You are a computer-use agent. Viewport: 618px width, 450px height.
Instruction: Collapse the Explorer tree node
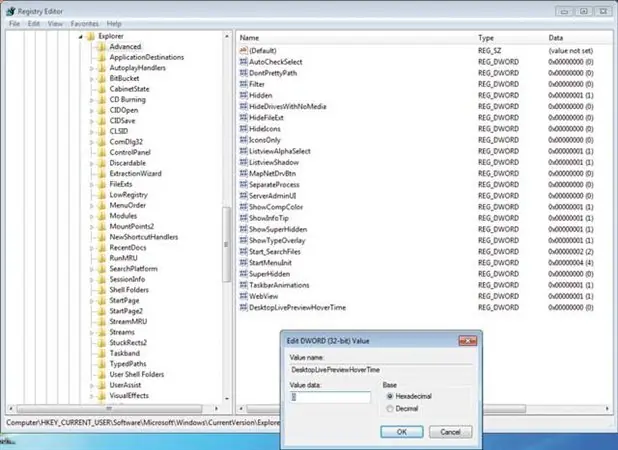(x=80, y=37)
